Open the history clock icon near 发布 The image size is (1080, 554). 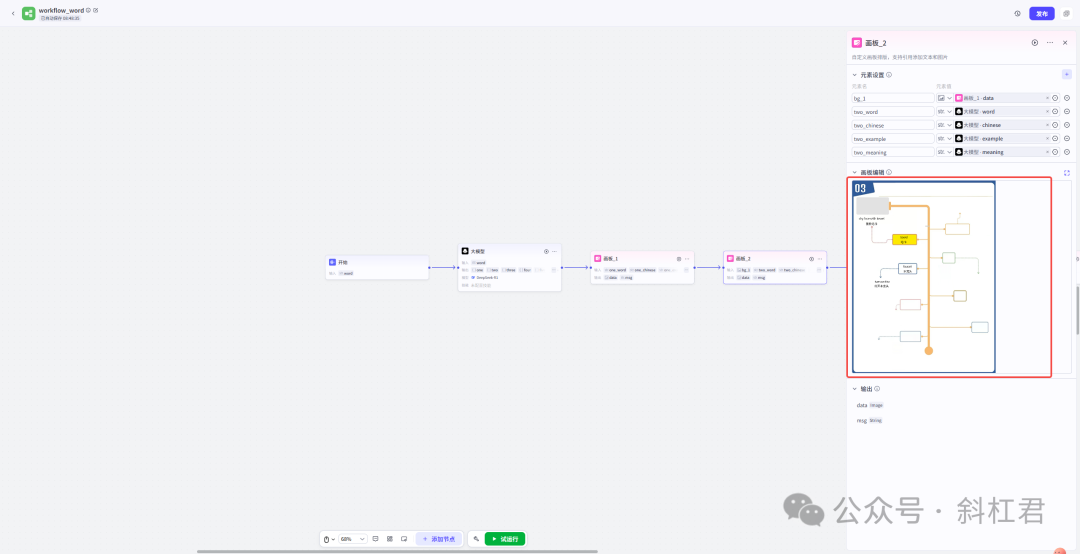1017,14
